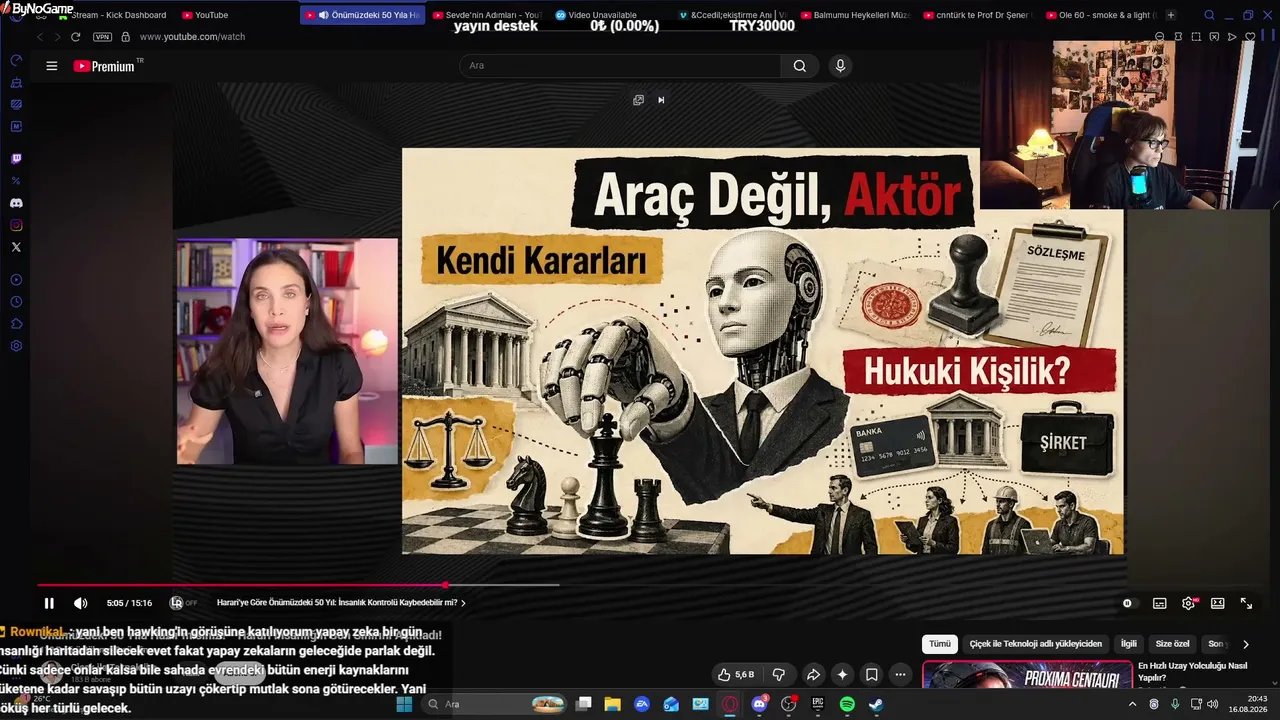Open Steam from the taskbar
1280x720 pixels.
click(876, 704)
